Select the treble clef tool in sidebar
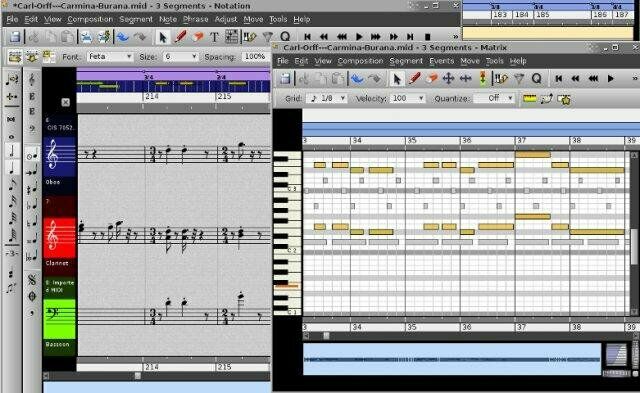The height and width of the screenshot is (393, 640). [x=32, y=79]
